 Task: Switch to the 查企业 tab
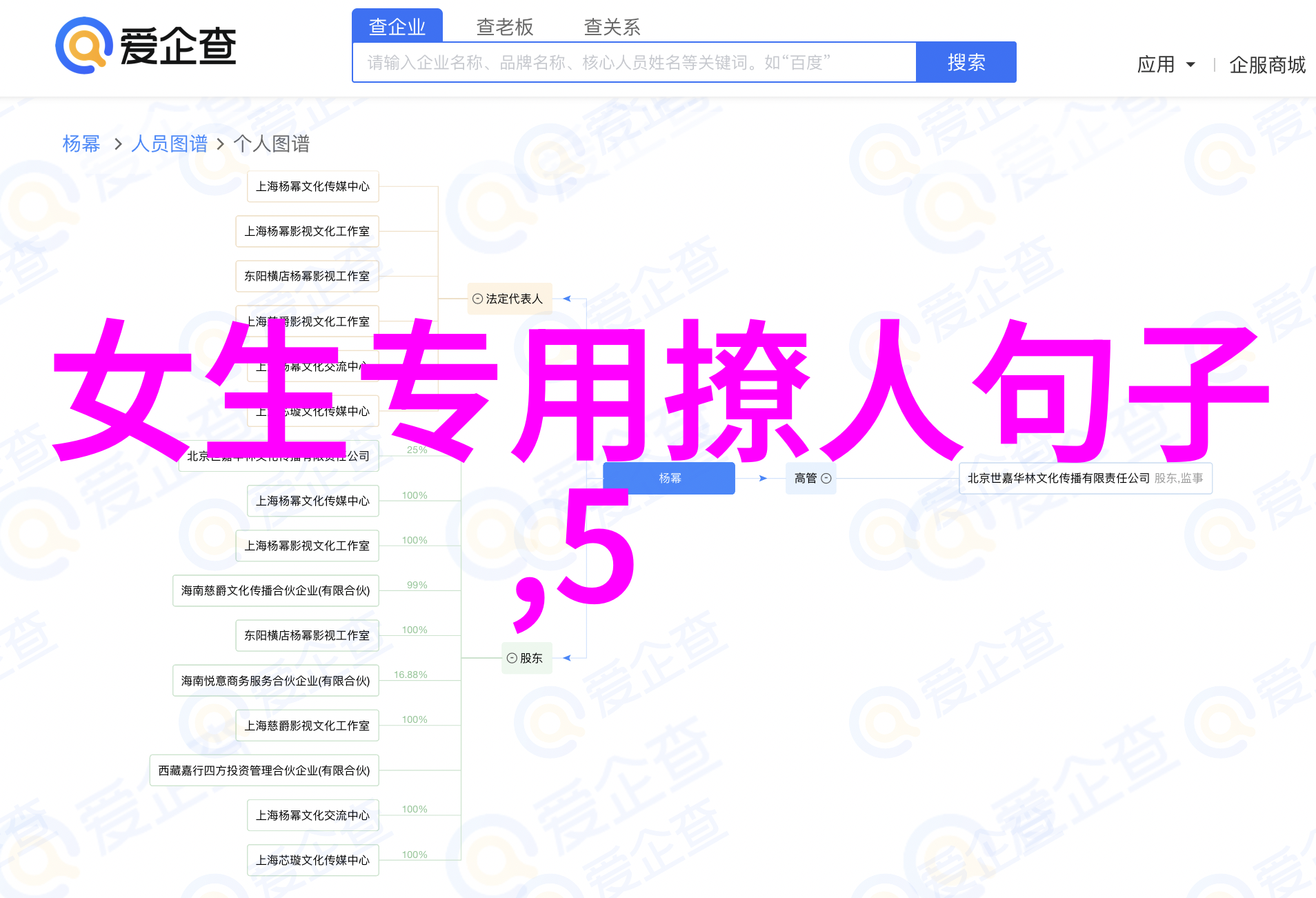point(397,26)
